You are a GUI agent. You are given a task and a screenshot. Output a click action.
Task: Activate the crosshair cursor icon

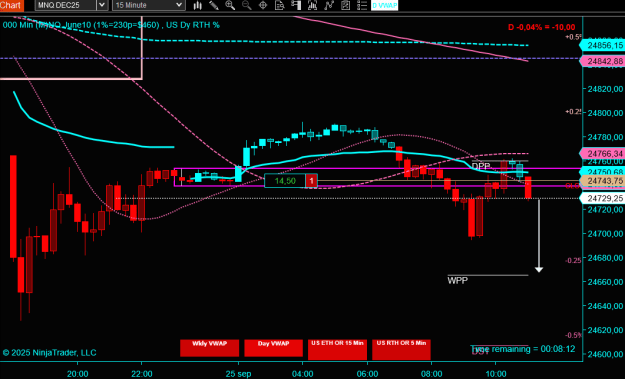263,5
